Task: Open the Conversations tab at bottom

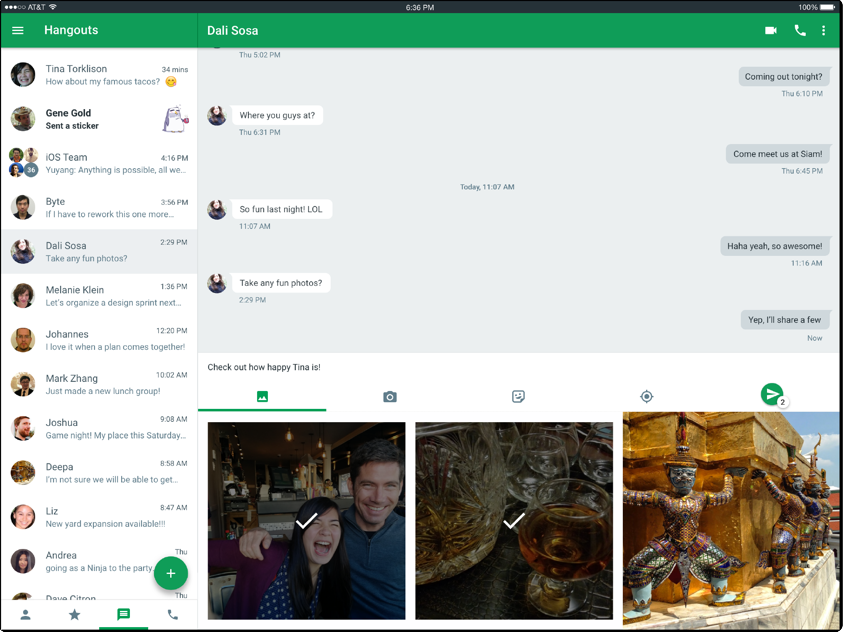Action: (x=123, y=614)
